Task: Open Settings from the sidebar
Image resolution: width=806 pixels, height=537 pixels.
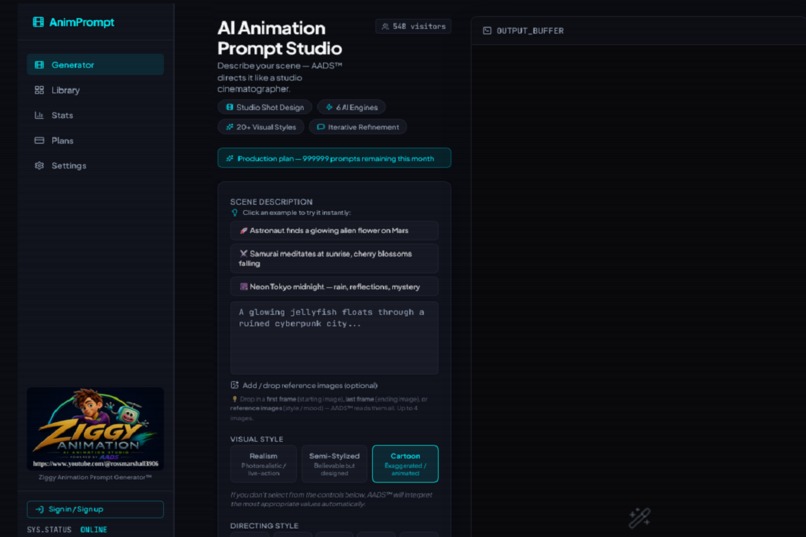Action: pyautogui.click(x=95, y=165)
